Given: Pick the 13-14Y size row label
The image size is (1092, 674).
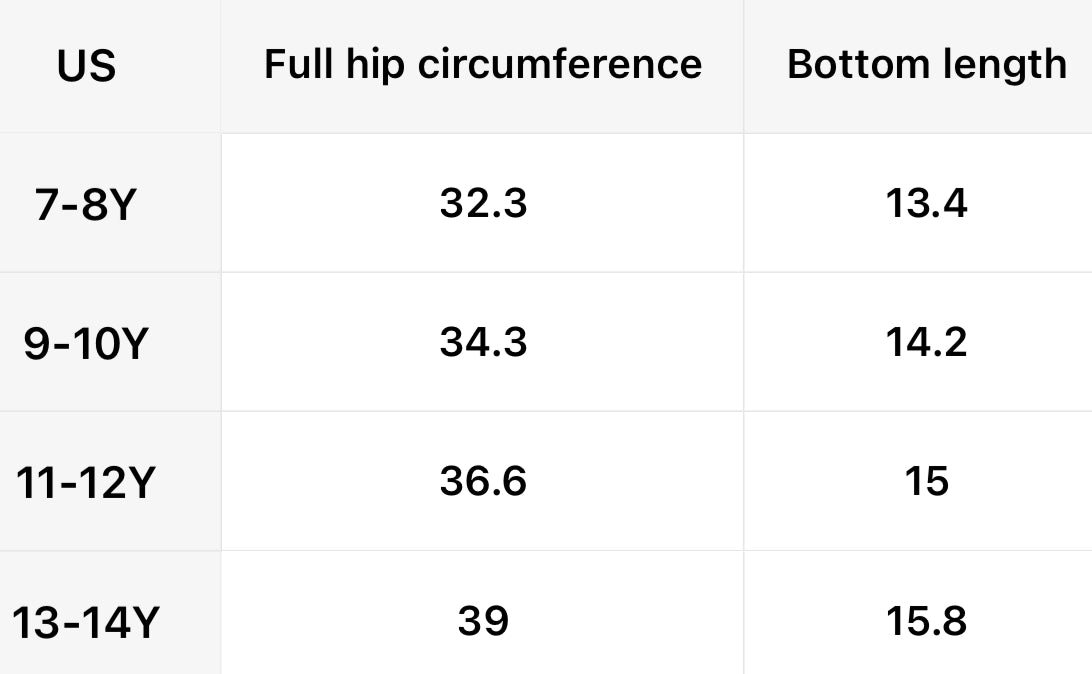Looking at the screenshot, I should [x=86, y=623].
